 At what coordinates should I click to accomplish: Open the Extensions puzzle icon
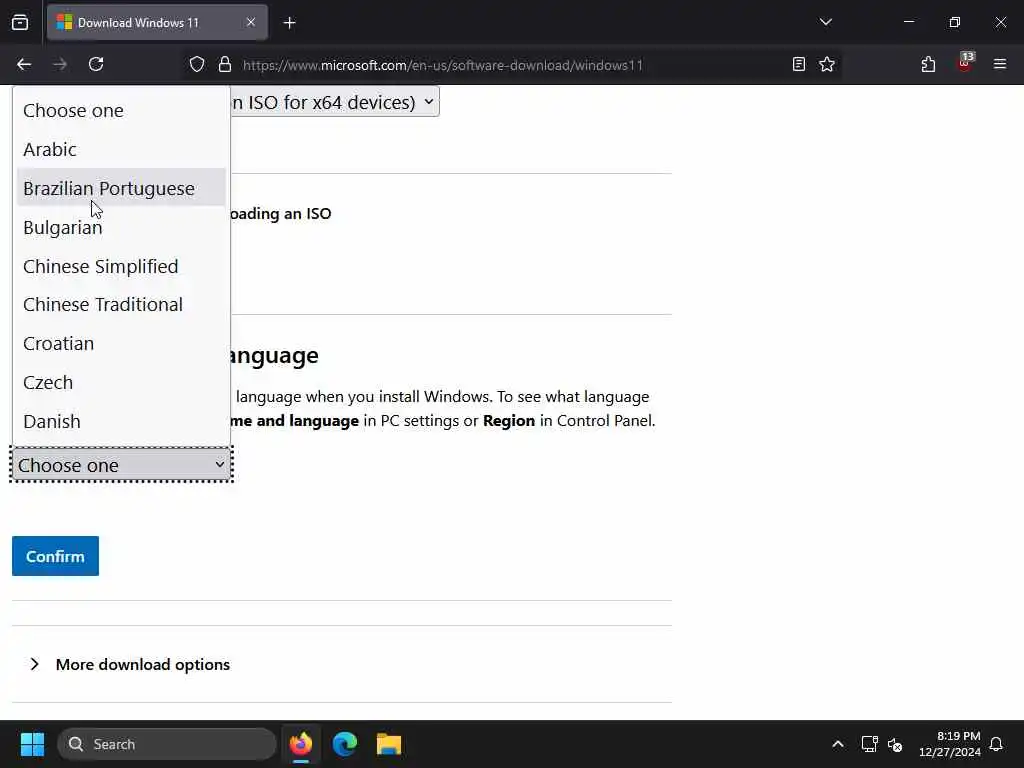[928, 64]
